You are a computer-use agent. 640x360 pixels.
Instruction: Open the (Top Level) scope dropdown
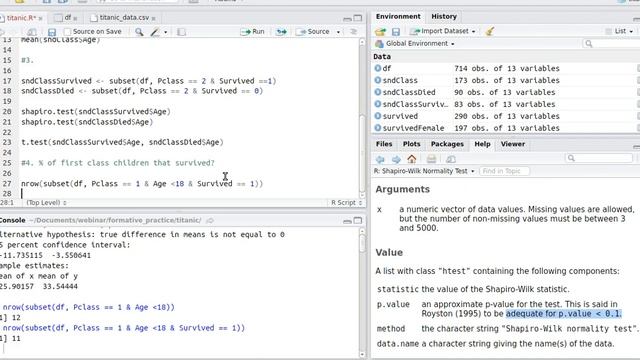click(x=46, y=202)
